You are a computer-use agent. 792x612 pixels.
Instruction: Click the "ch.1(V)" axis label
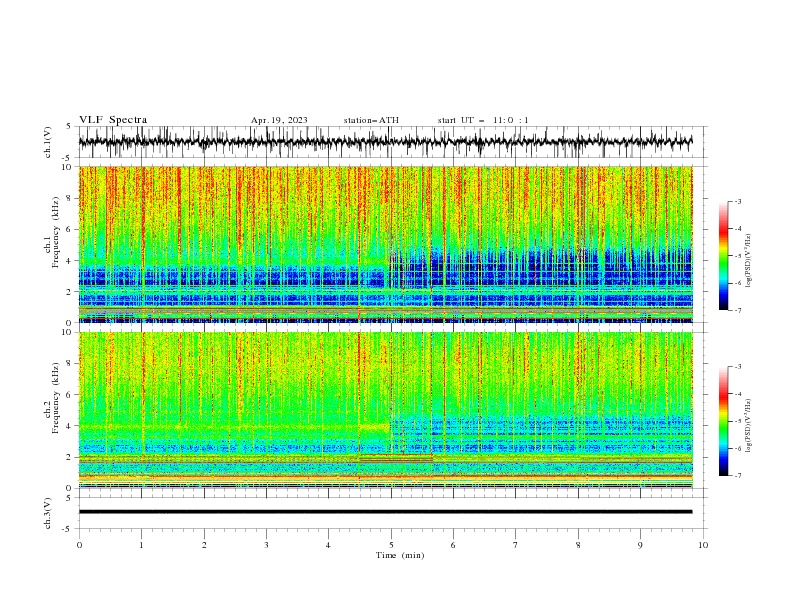tap(48, 142)
